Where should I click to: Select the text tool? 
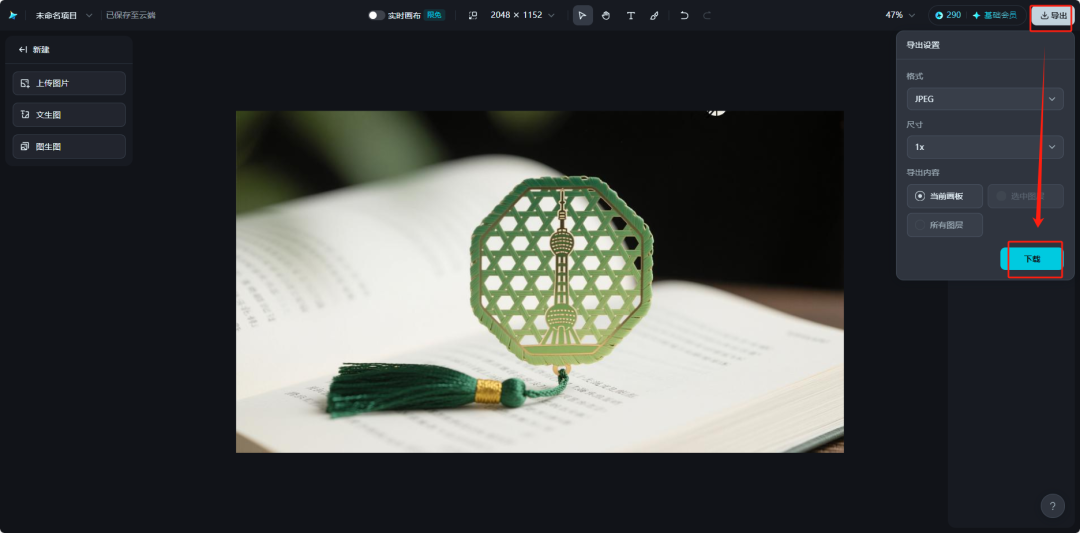(x=630, y=15)
